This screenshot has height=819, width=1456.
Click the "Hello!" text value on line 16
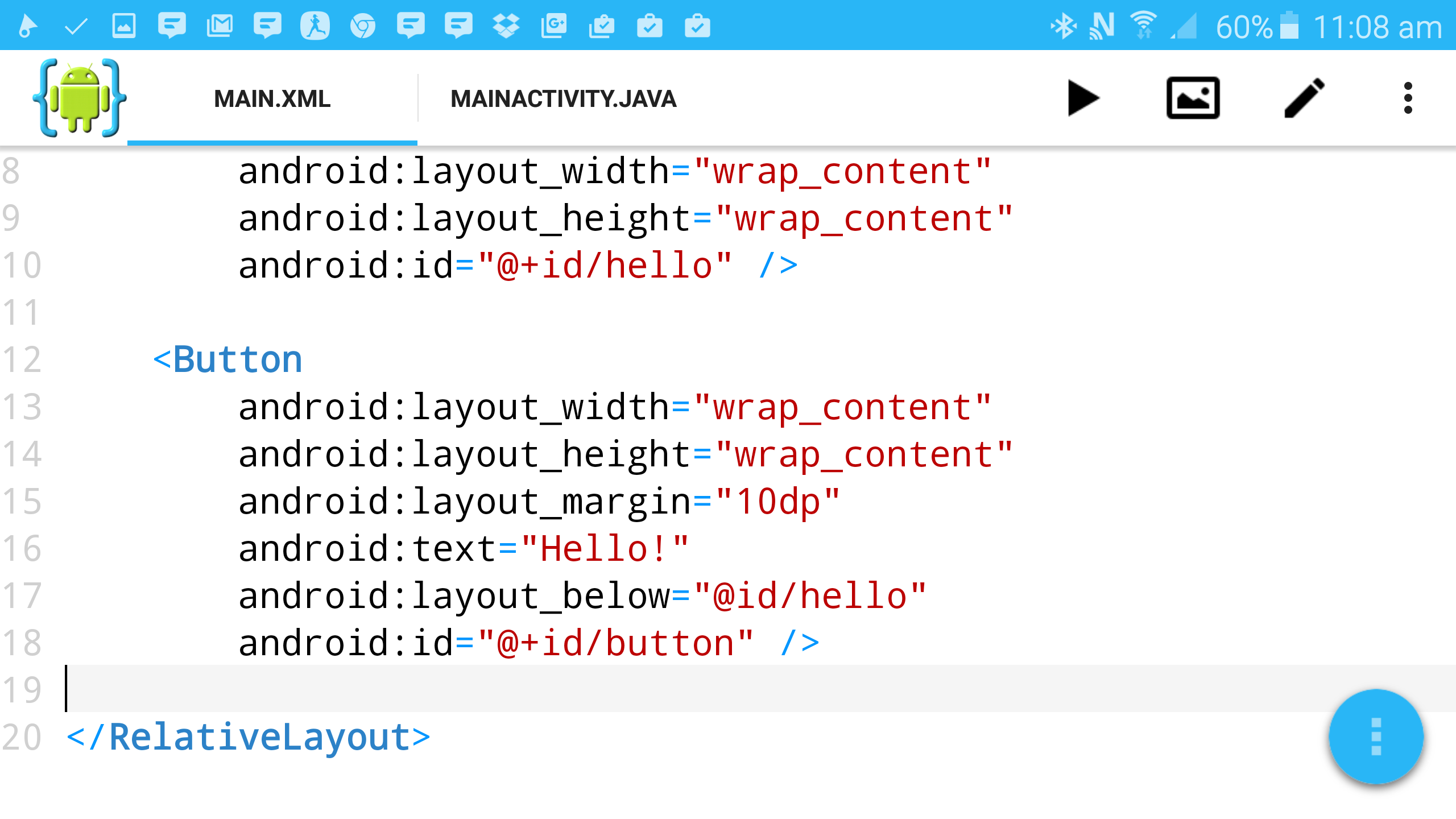coord(605,548)
